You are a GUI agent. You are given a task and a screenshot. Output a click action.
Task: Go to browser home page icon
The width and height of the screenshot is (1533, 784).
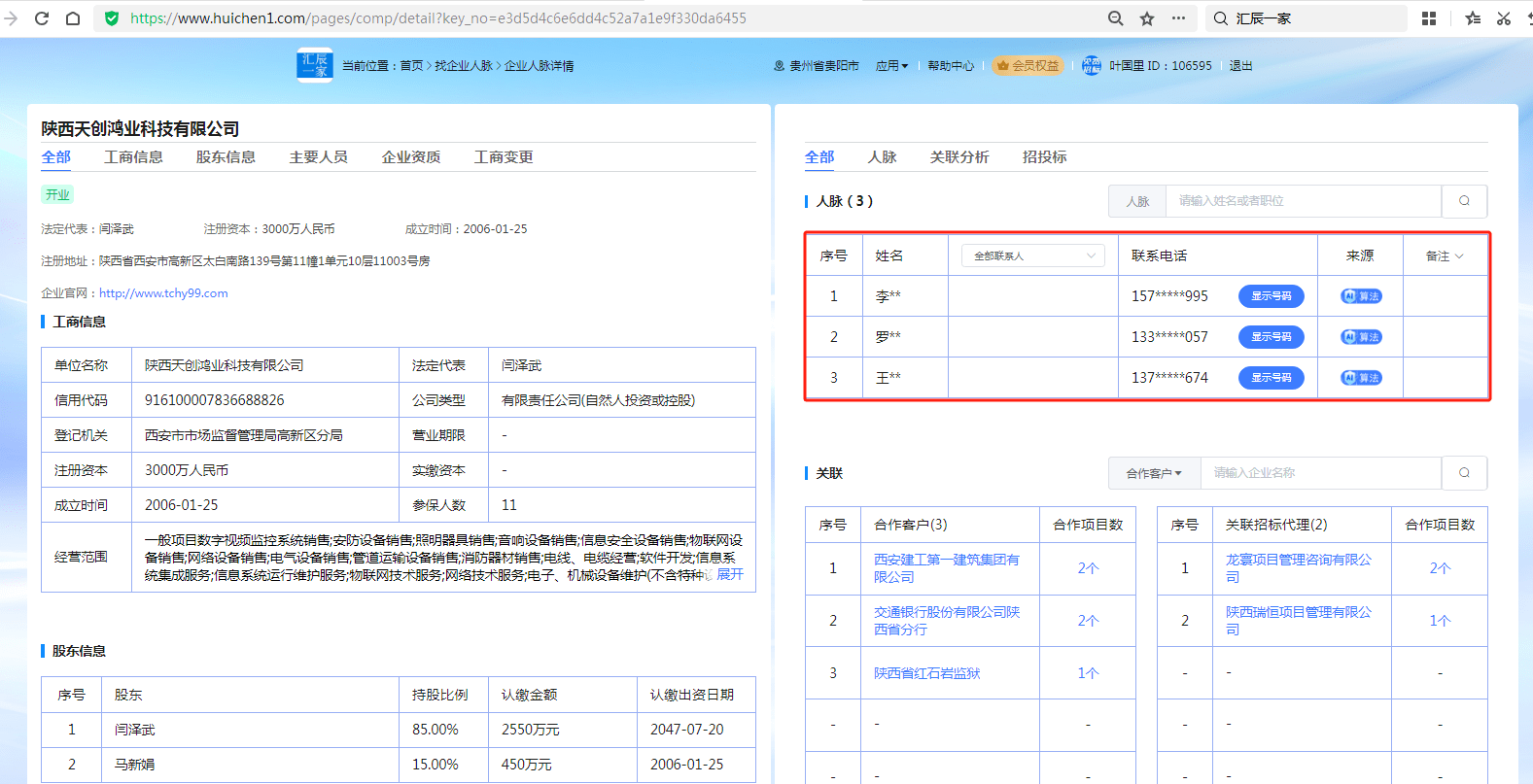(x=73, y=18)
